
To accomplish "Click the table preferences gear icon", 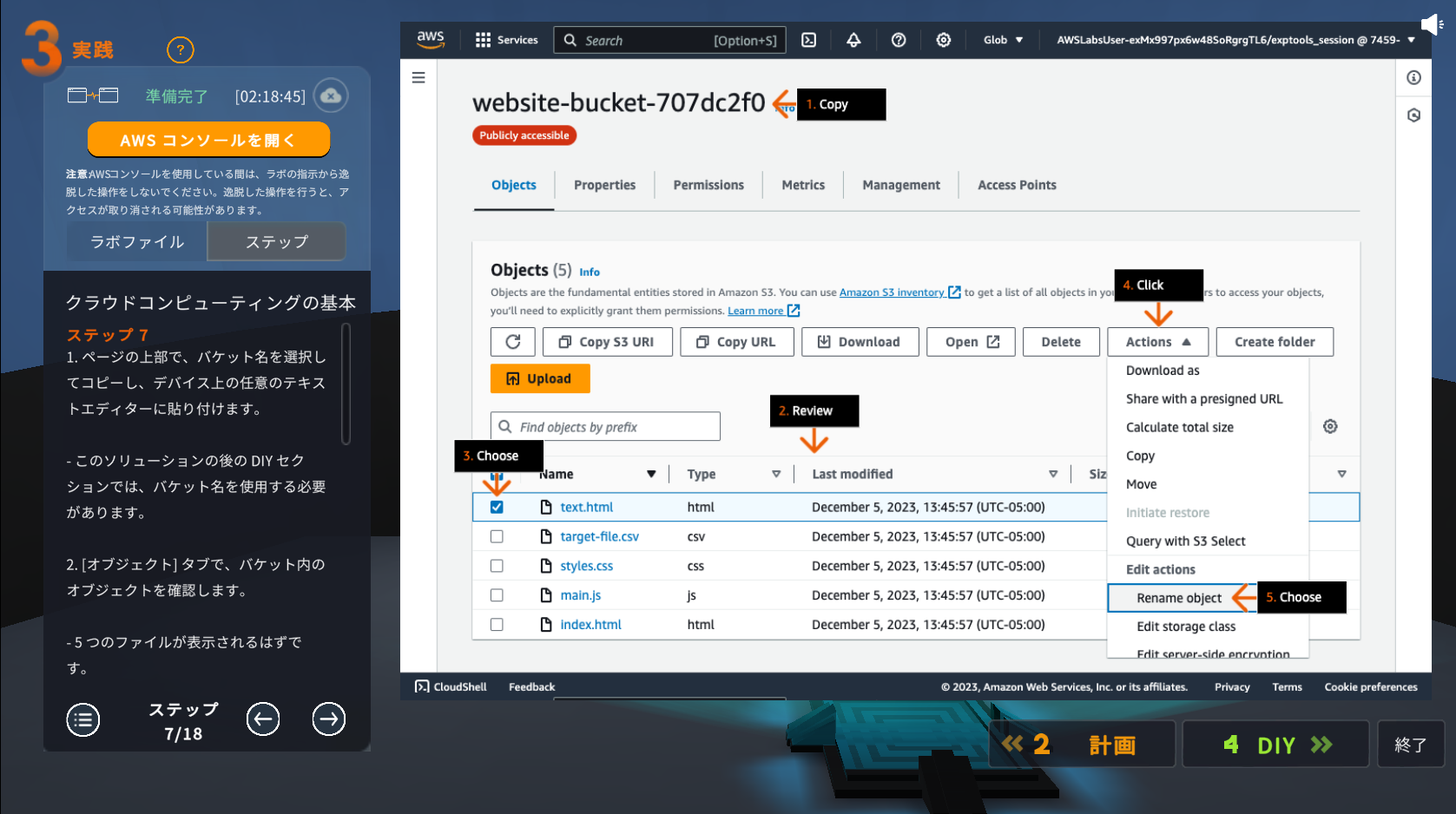I will pyautogui.click(x=1330, y=426).
